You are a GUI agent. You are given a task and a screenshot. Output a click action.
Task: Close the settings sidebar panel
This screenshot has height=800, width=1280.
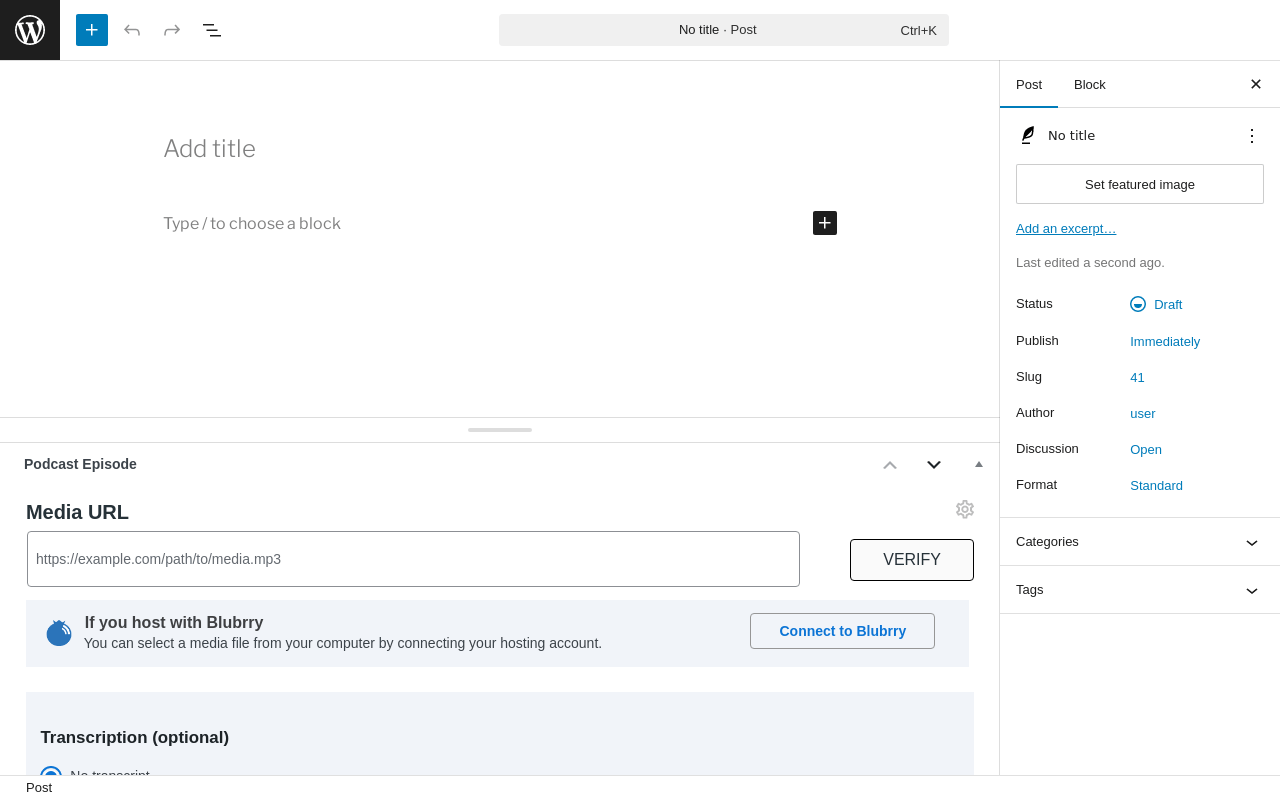(1256, 84)
